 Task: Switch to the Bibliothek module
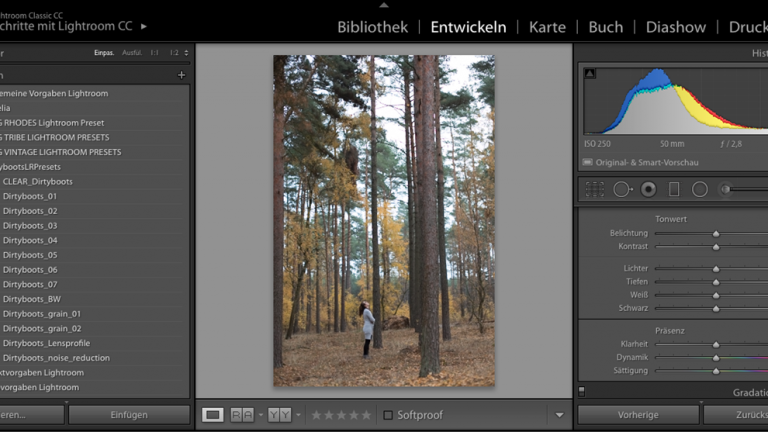(372, 27)
